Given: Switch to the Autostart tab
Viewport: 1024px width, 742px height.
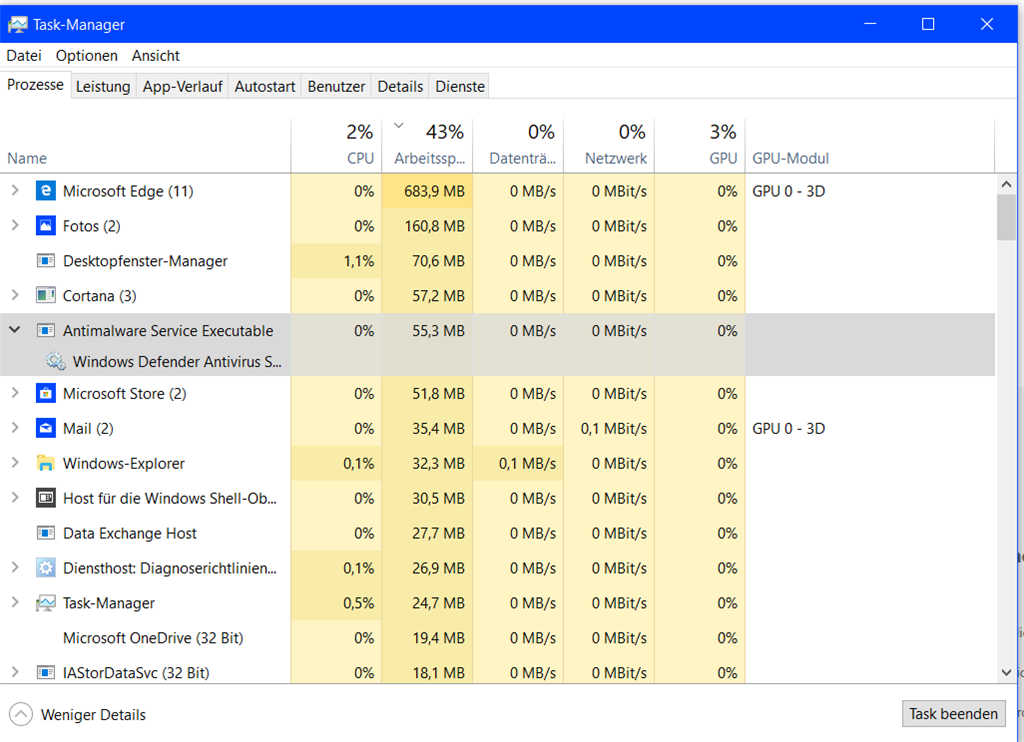Looking at the screenshot, I should (264, 86).
